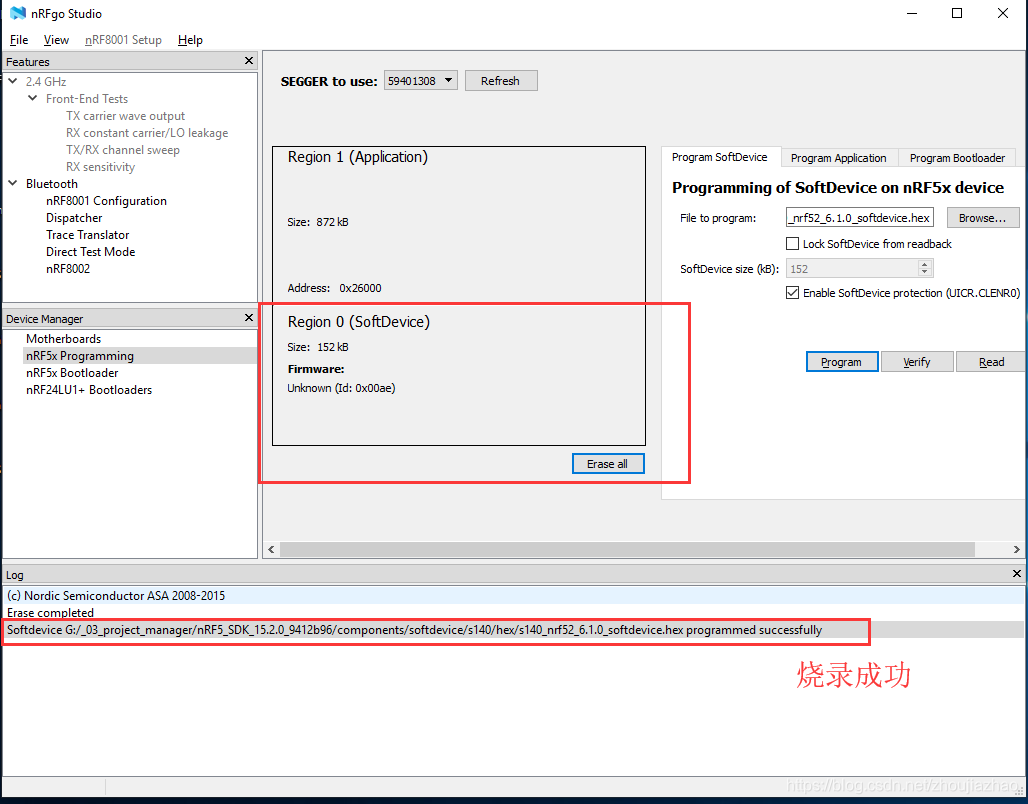Select the 'Erase completed' log line
The width and height of the screenshot is (1028, 804).
[x=513, y=613]
